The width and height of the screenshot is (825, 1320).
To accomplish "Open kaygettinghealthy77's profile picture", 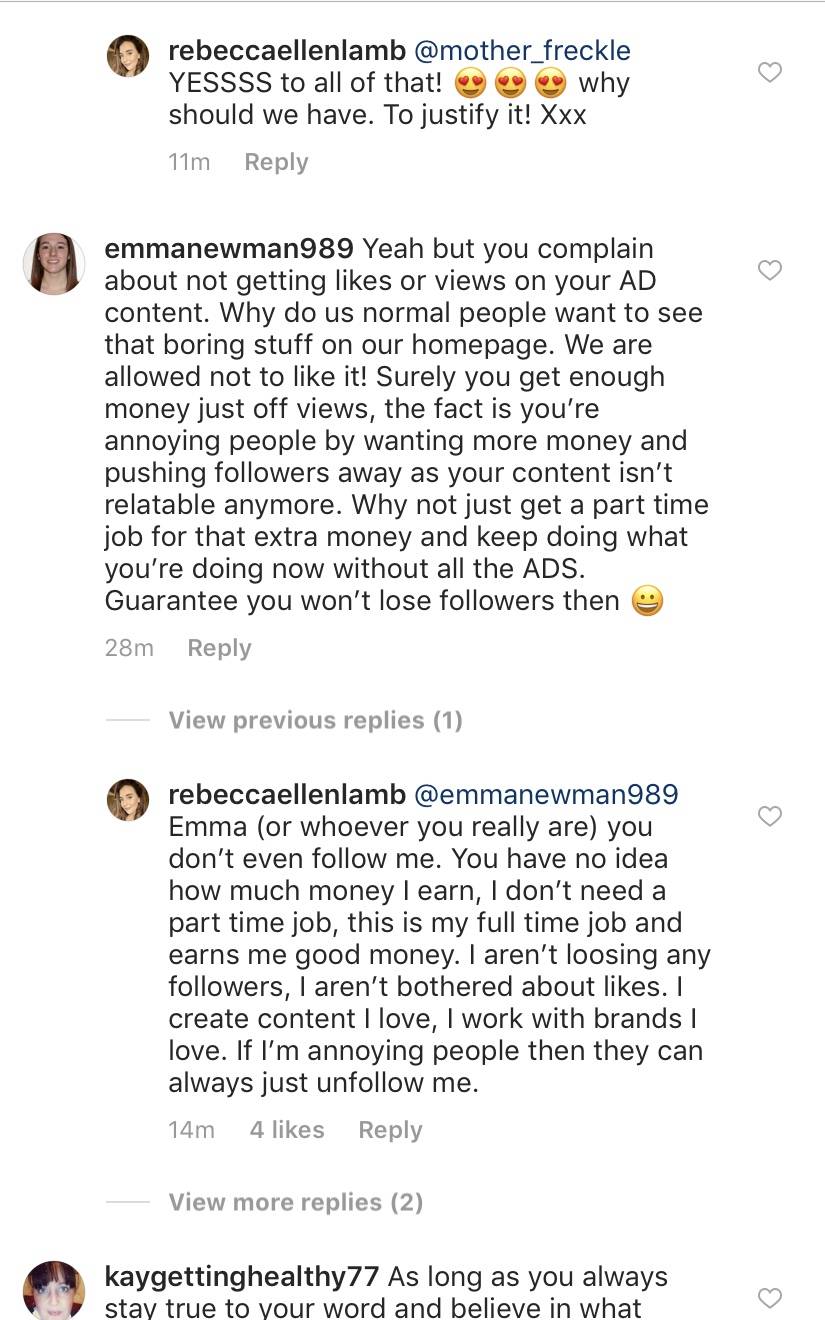I will coord(54,1291).
